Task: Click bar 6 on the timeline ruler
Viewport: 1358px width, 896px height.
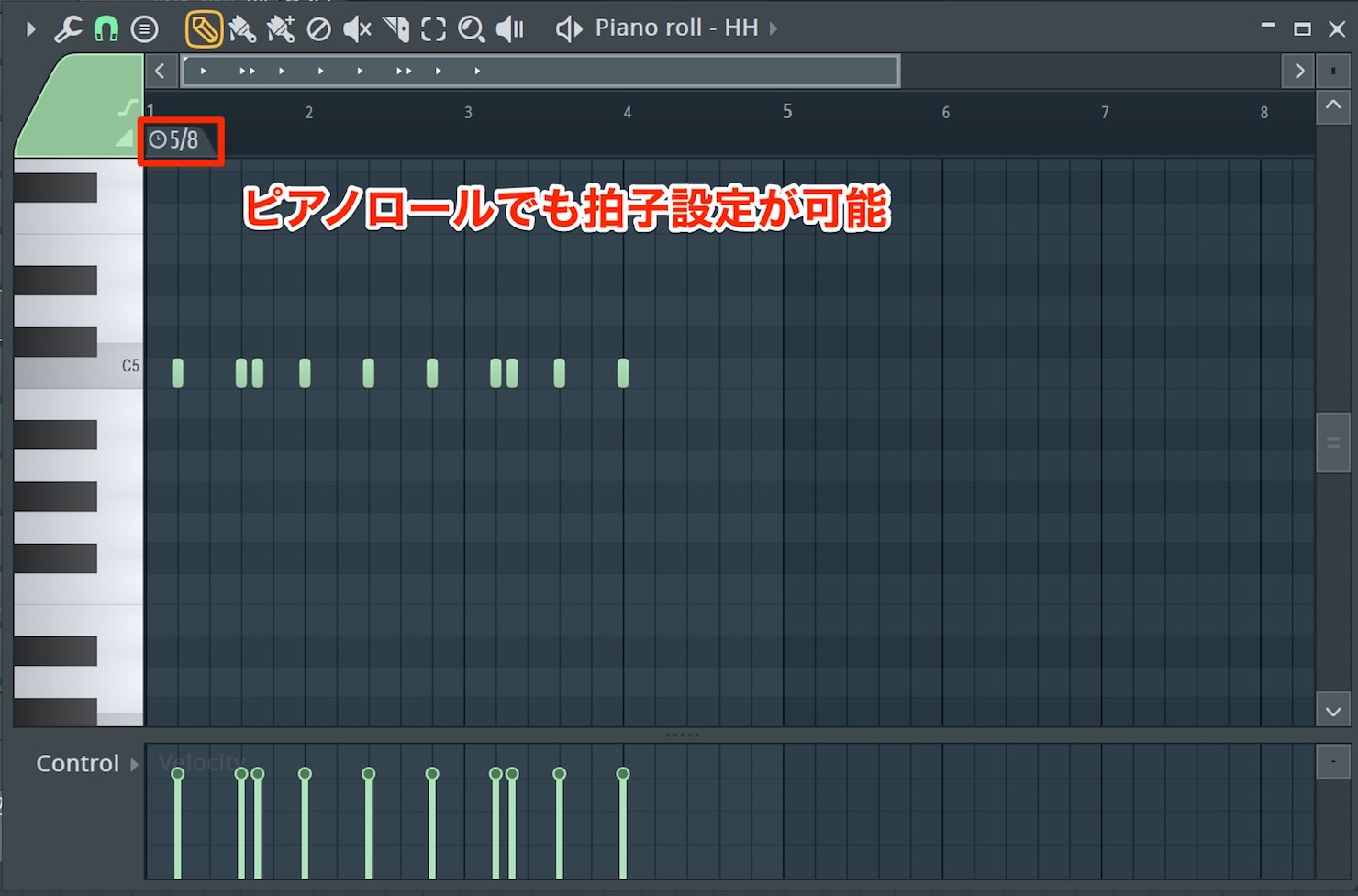Action: coord(946,113)
